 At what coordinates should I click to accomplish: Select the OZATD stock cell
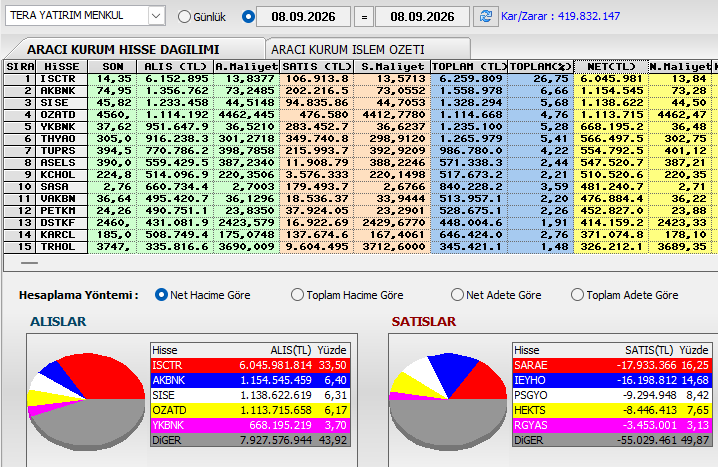click(x=62, y=115)
